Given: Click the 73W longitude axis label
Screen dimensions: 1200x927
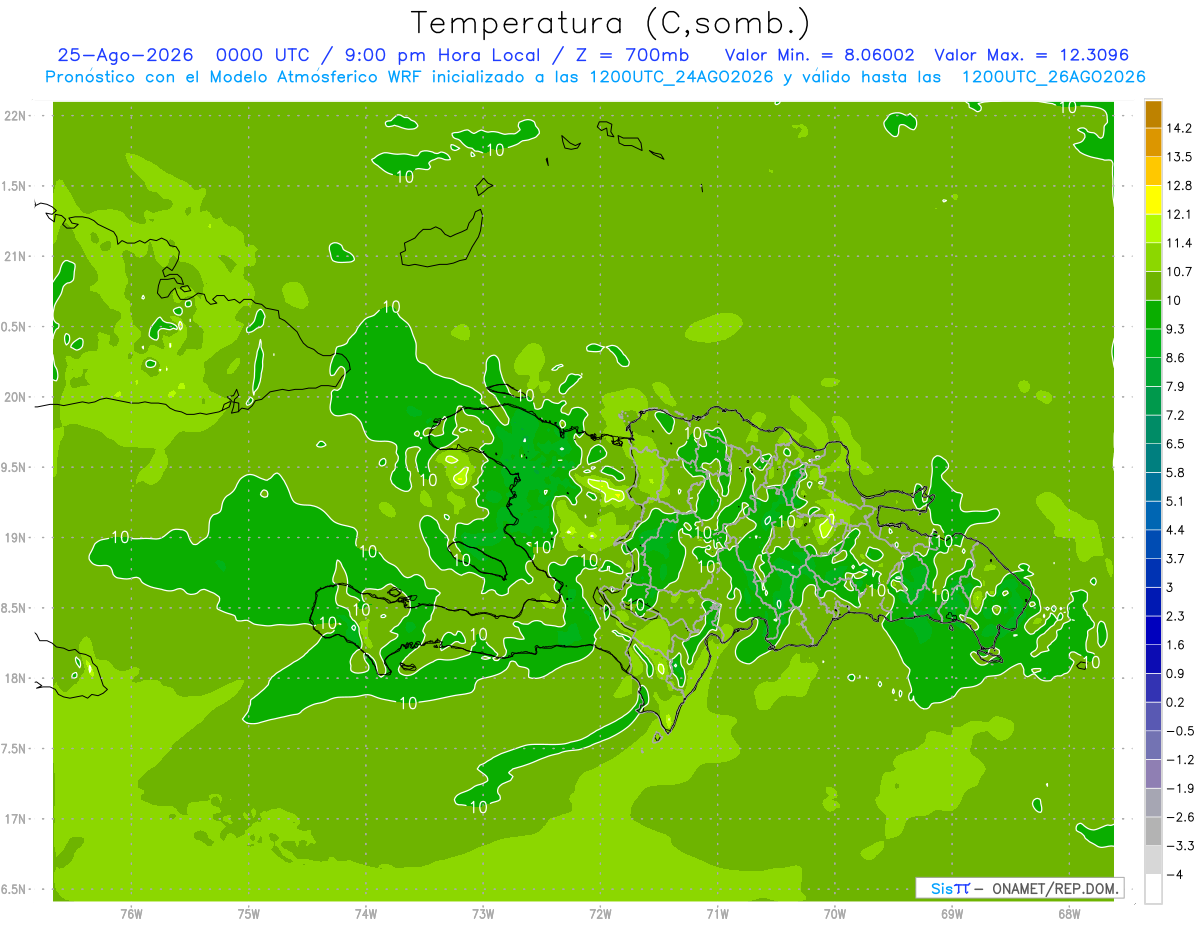Looking at the screenshot, I should (x=483, y=913).
